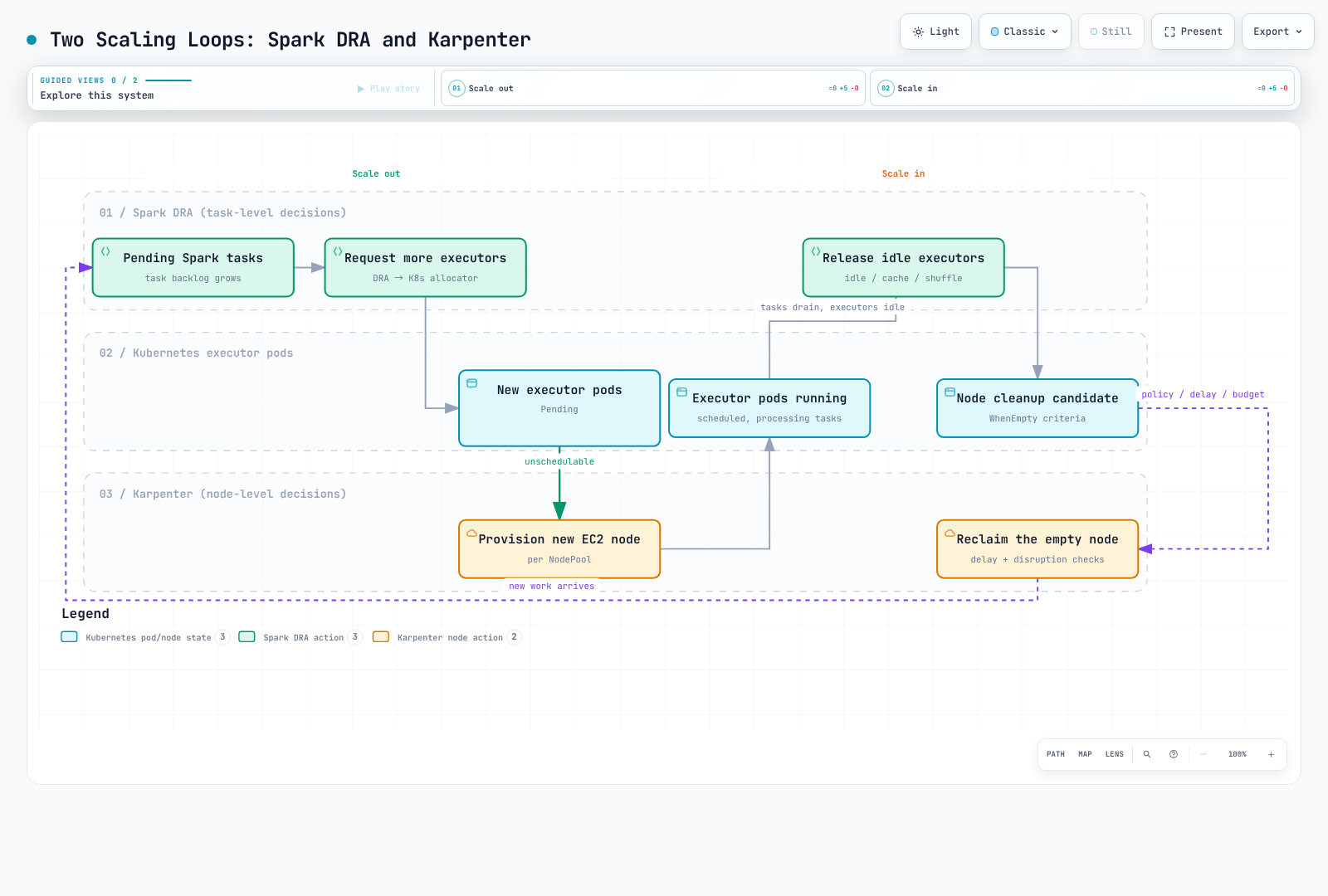Click cloud icon on Reclaim the empty node
The image size is (1328, 896).
950,533
